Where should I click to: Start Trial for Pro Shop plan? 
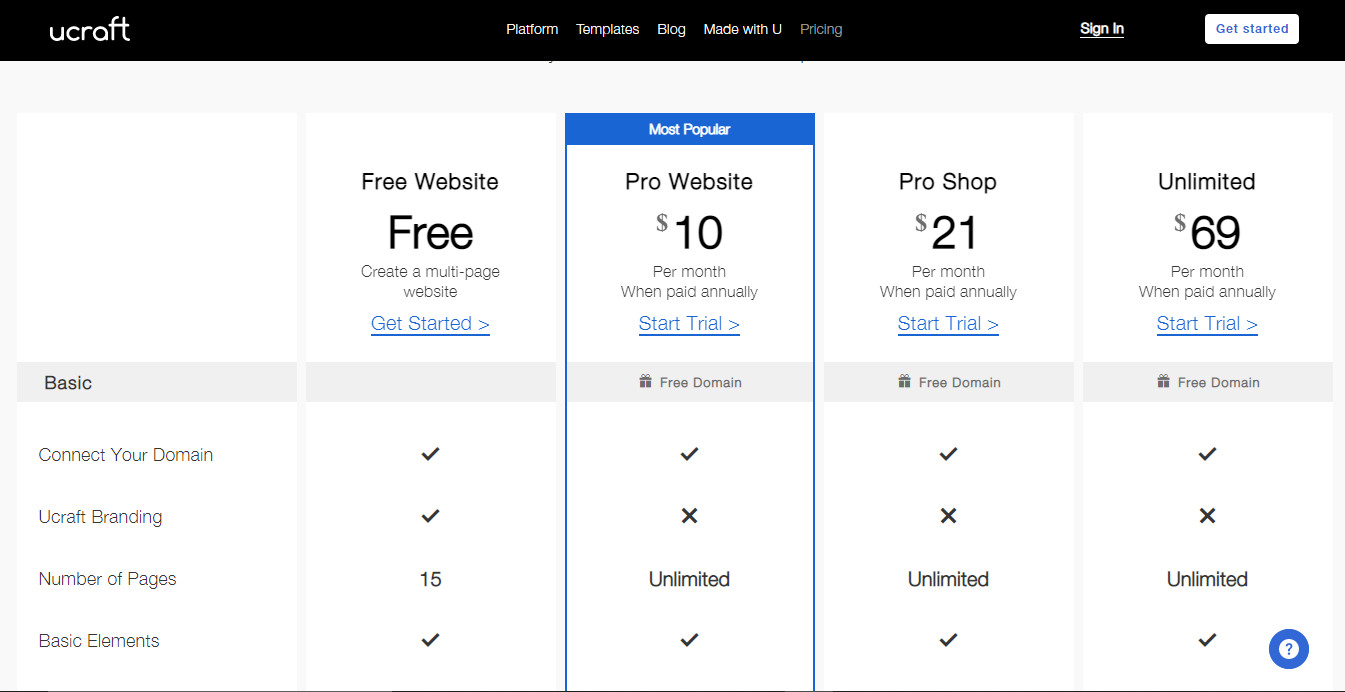pyautogui.click(x=948, y=324)
